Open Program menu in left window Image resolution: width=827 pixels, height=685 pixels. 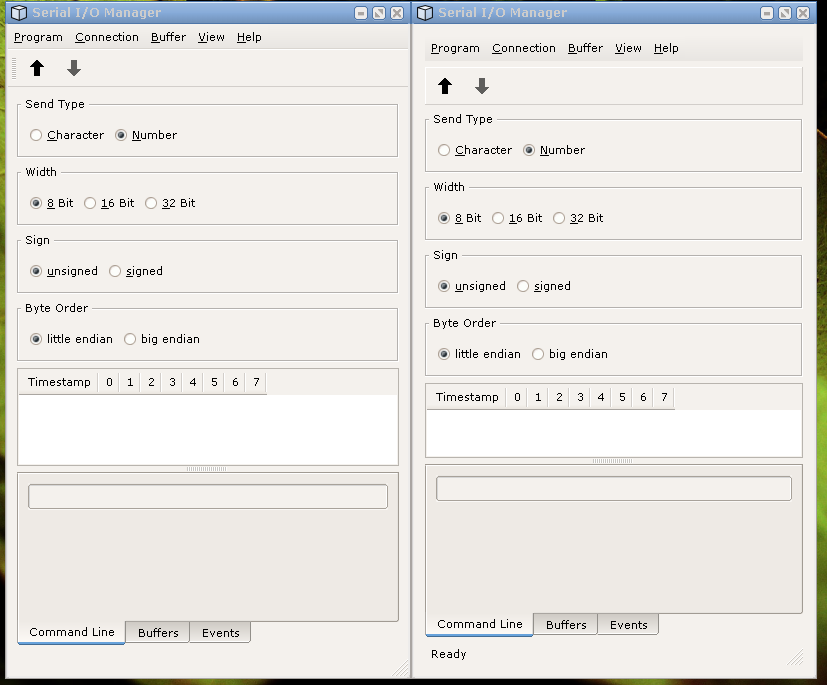coord(38,37)
